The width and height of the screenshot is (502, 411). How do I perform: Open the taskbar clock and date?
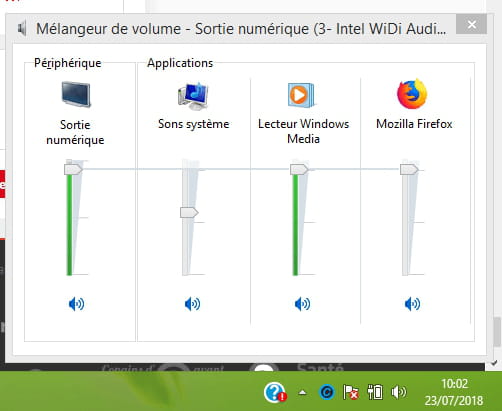pos(454,392)
